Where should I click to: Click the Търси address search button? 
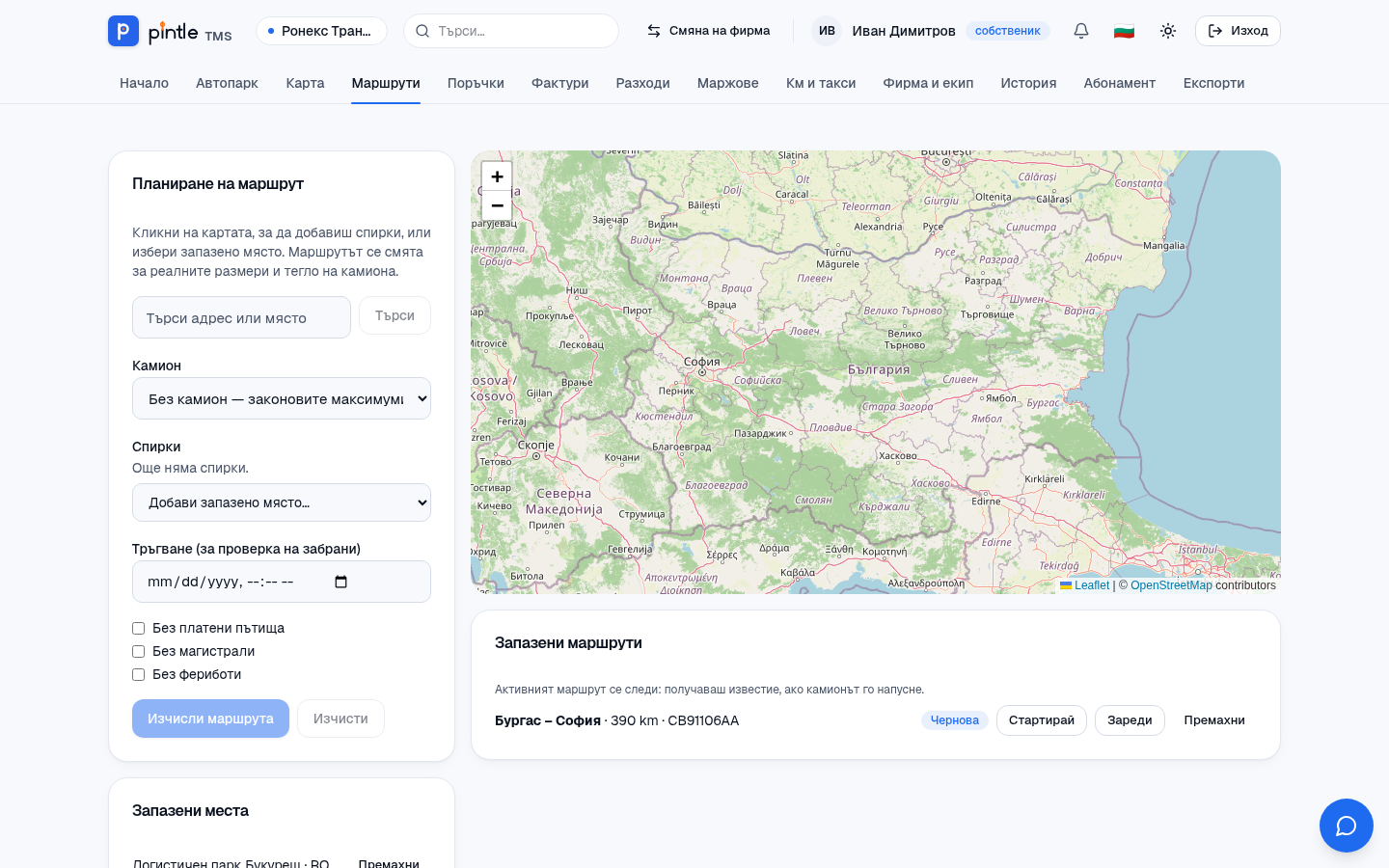(395, 315)
